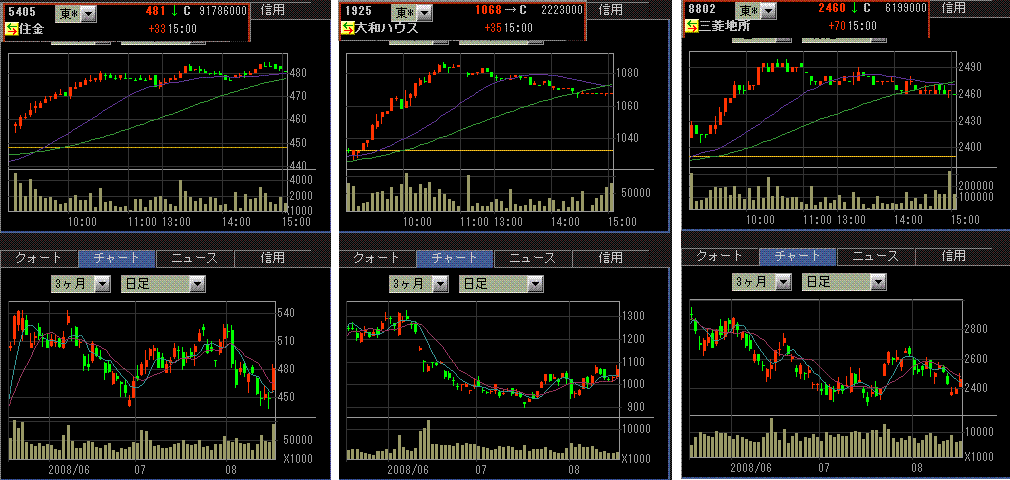Click the yellow icon beside 三菱地所

(x=692, y=25)
